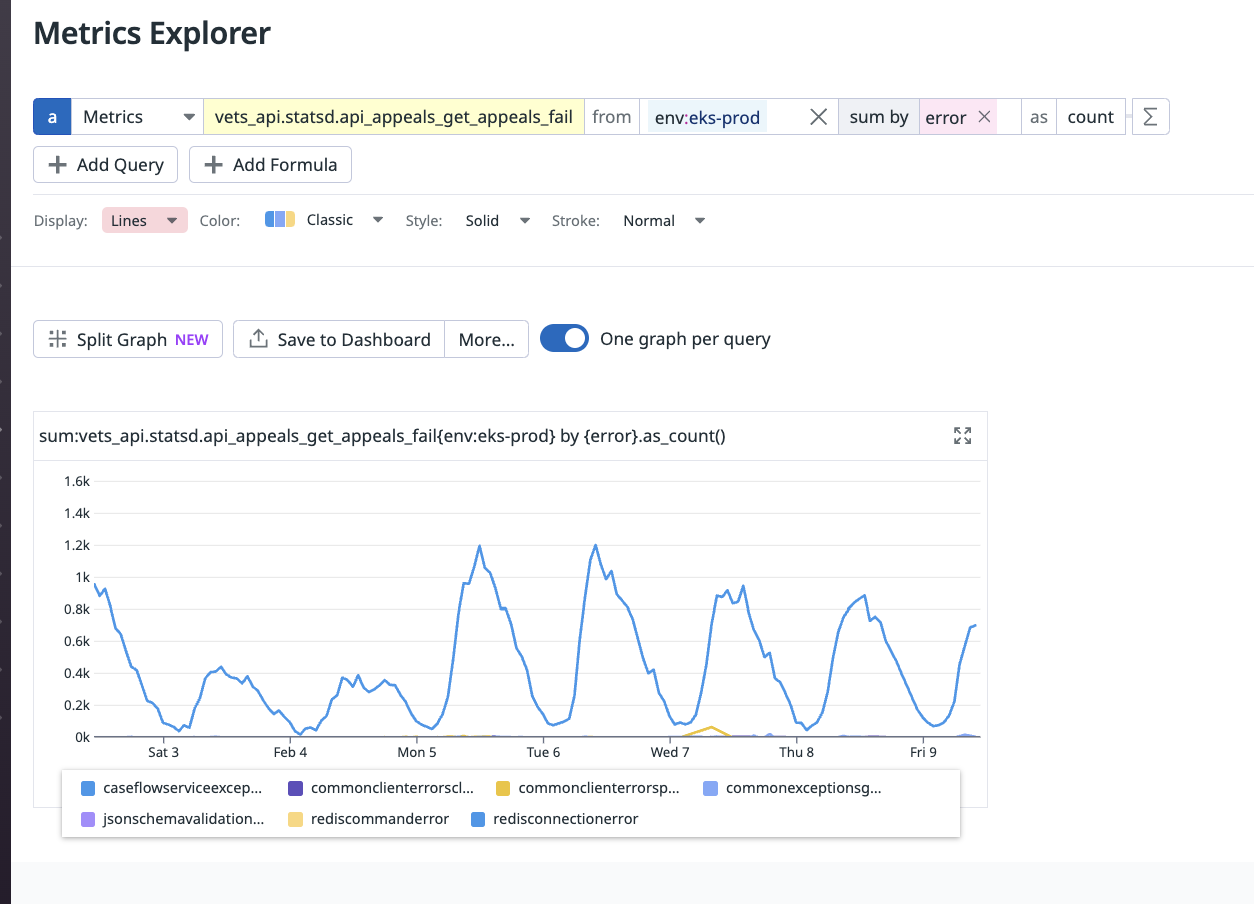Screen dimensions: 1254x904
Task: Click the Split Graph grid icon
Action: (58, 339)
